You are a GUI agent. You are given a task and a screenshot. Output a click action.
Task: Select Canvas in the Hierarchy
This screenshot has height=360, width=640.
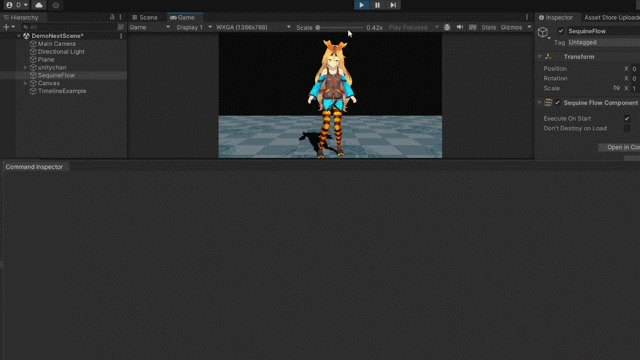click(x=49, y=83)
